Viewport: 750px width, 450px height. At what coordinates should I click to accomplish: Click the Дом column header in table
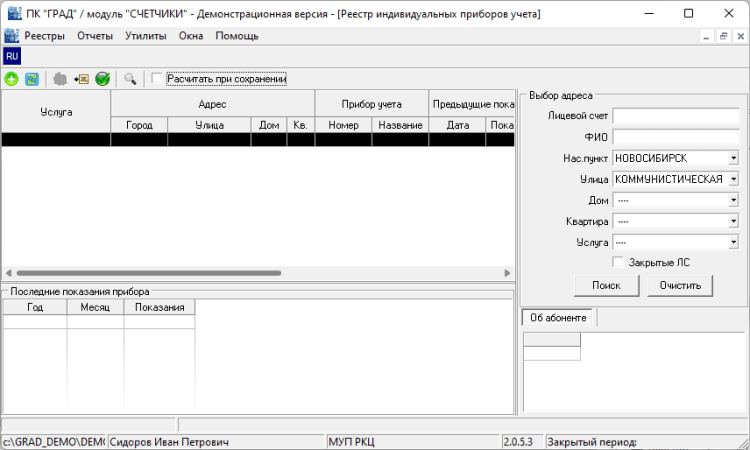[x=269, y=125]
